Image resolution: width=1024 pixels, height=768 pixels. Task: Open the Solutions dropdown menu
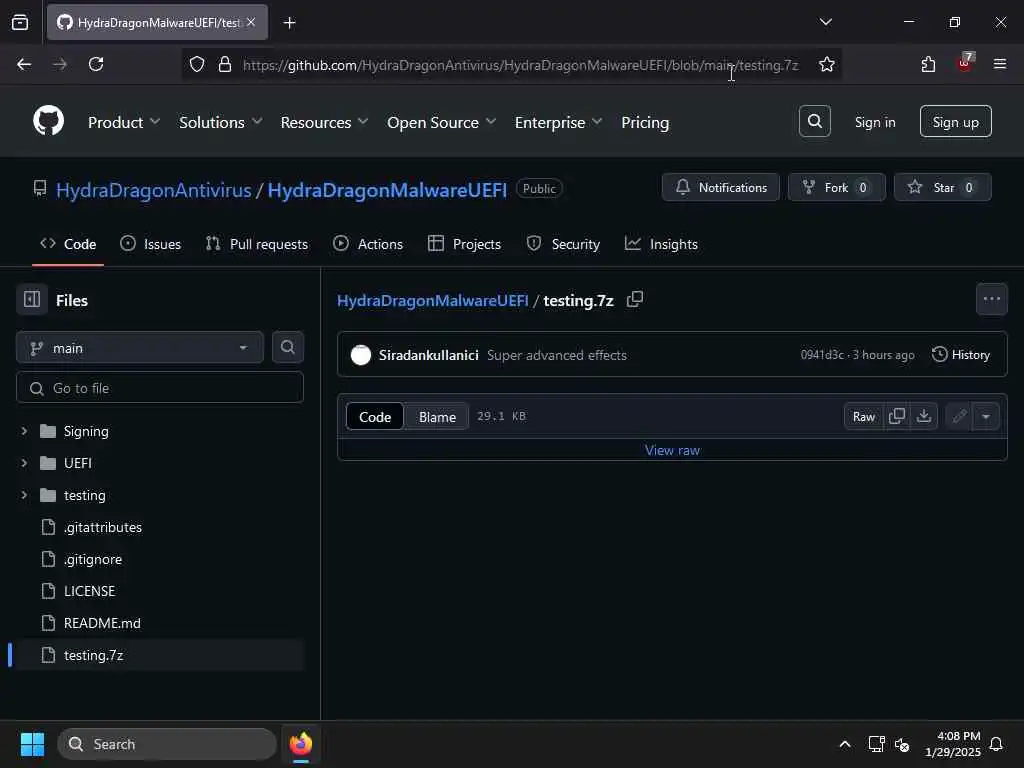pyautogui.click(x=220, y=122)
